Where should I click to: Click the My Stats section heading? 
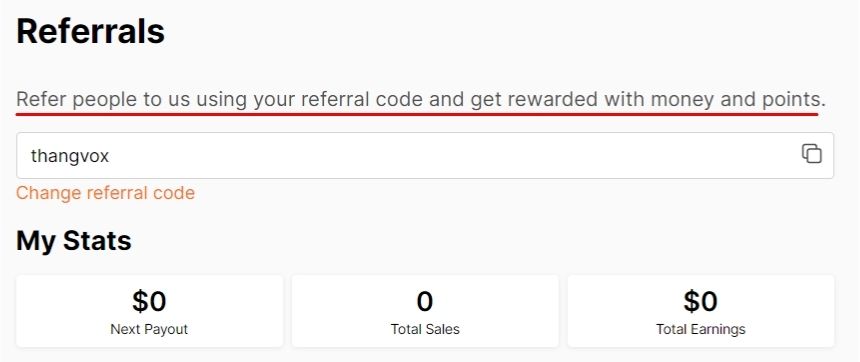coord(73,241)
